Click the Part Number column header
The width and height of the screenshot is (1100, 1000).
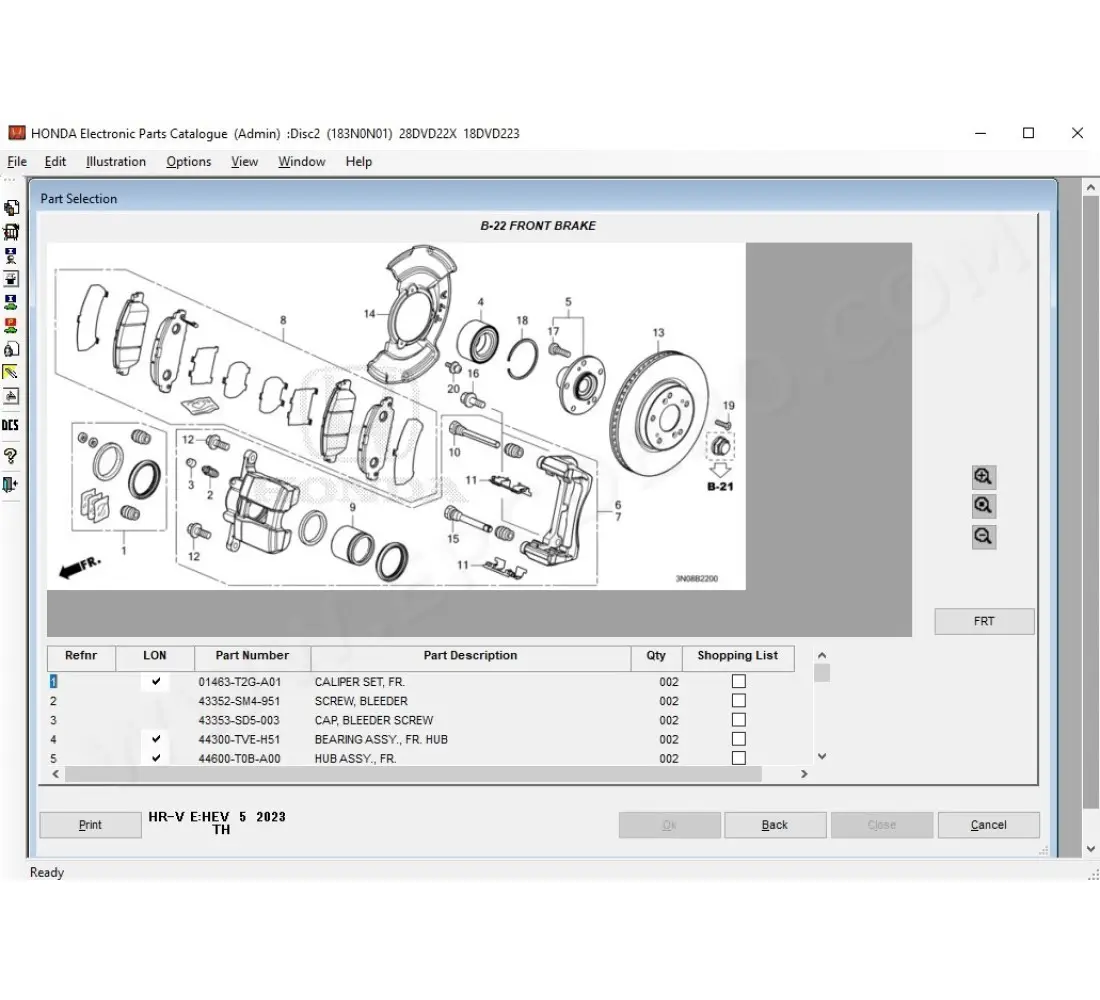(253, 658)
